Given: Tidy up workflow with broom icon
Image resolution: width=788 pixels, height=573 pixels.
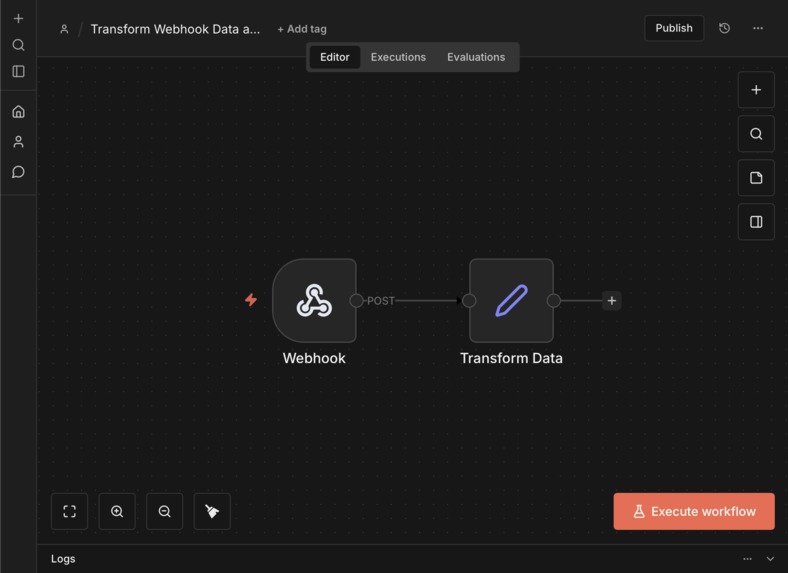Looking at the screenshot, I should point(212,512).
